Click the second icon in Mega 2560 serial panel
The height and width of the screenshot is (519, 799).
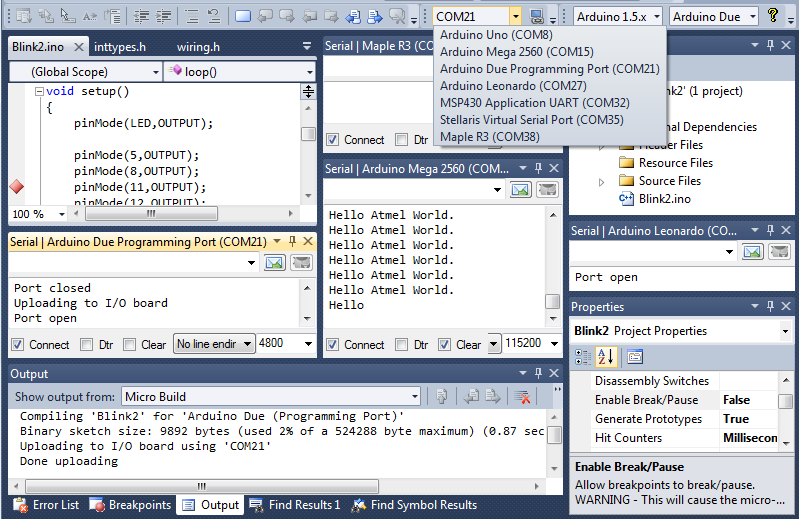pyautogui.click(x=547, y=190)
